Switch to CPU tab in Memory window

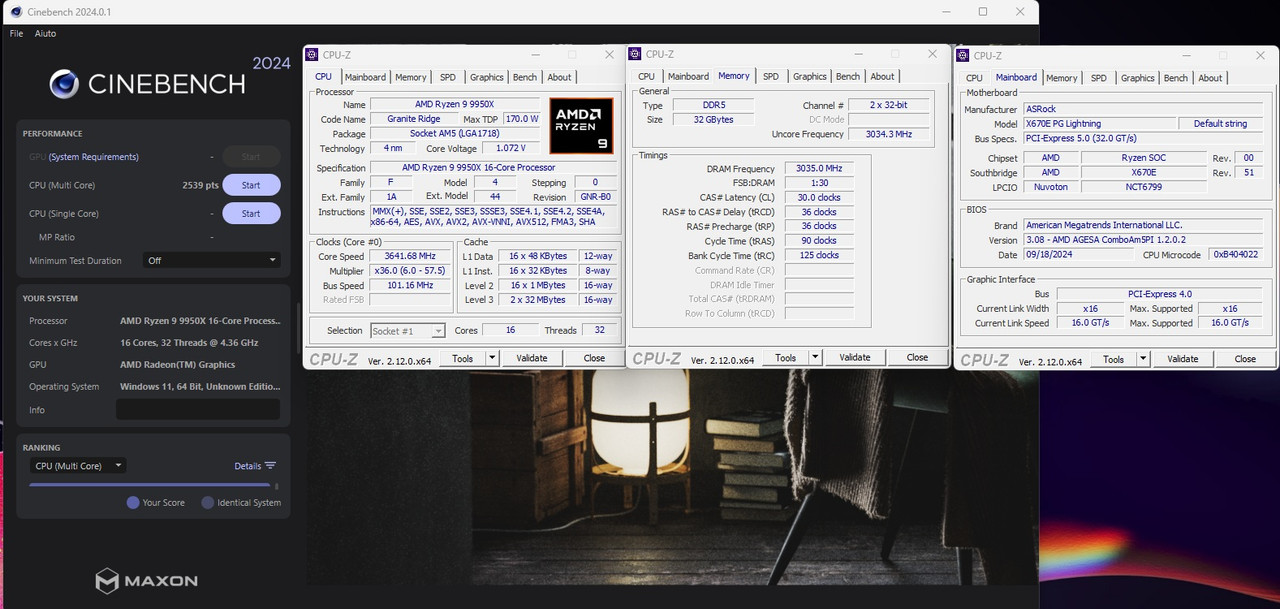click(x=647, y=76)
